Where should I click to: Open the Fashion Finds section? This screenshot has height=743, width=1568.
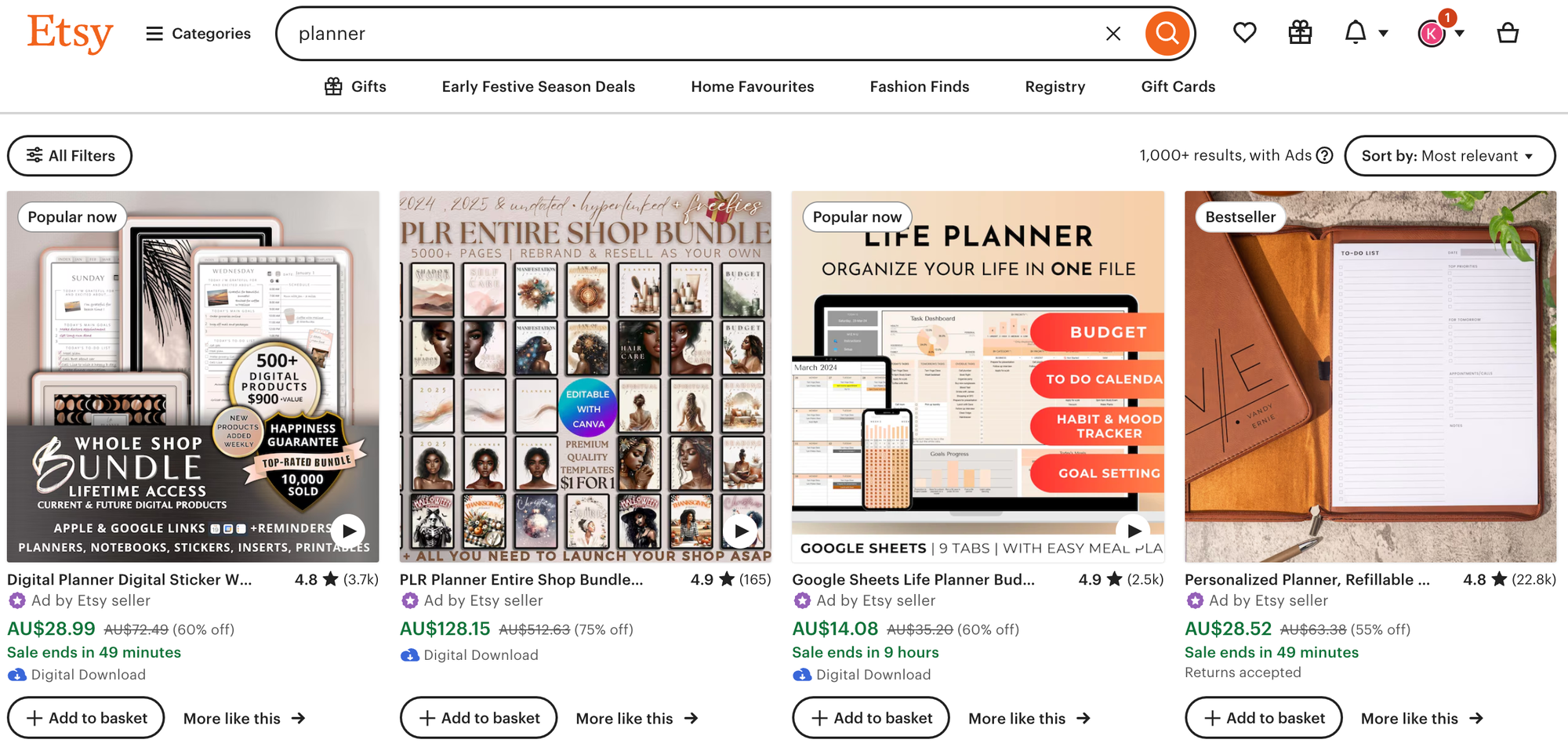[x=919, y=86]
